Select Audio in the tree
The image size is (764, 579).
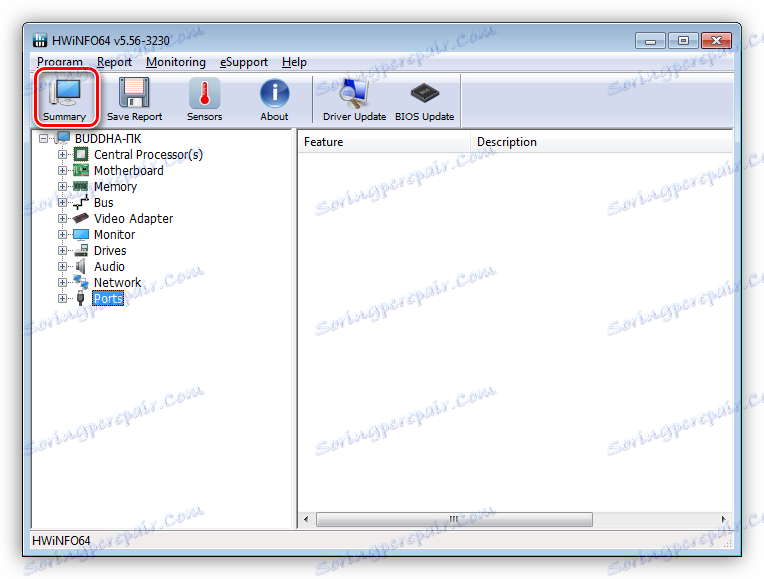click(x=109, y=267)
